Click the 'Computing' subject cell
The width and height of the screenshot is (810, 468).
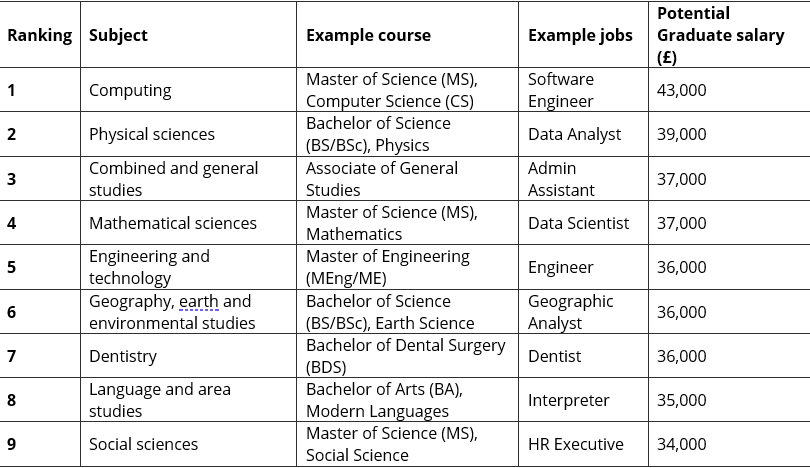[x=189, y=90]
